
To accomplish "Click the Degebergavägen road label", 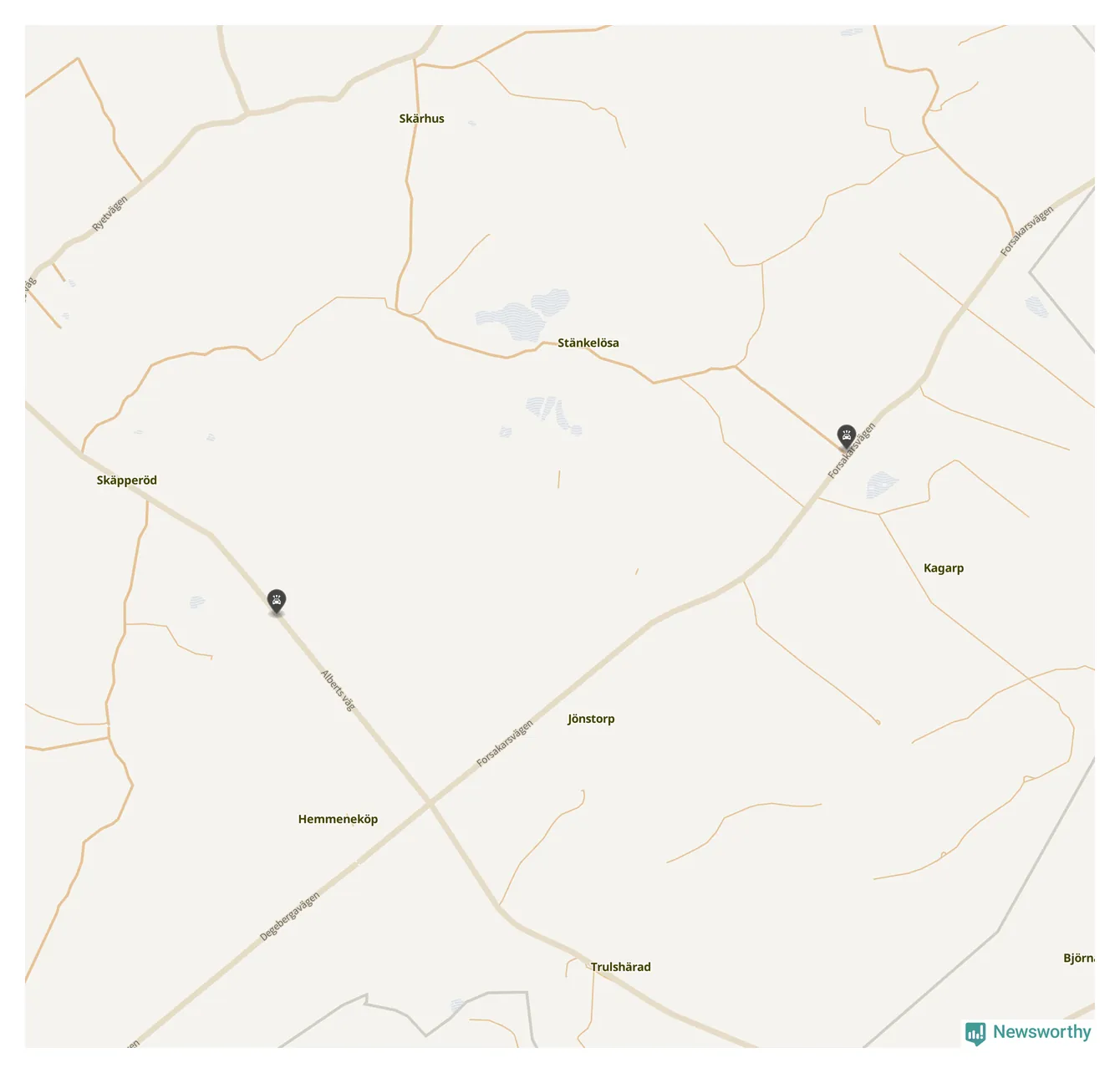I will pyautogui.click(x=289, y=917).
